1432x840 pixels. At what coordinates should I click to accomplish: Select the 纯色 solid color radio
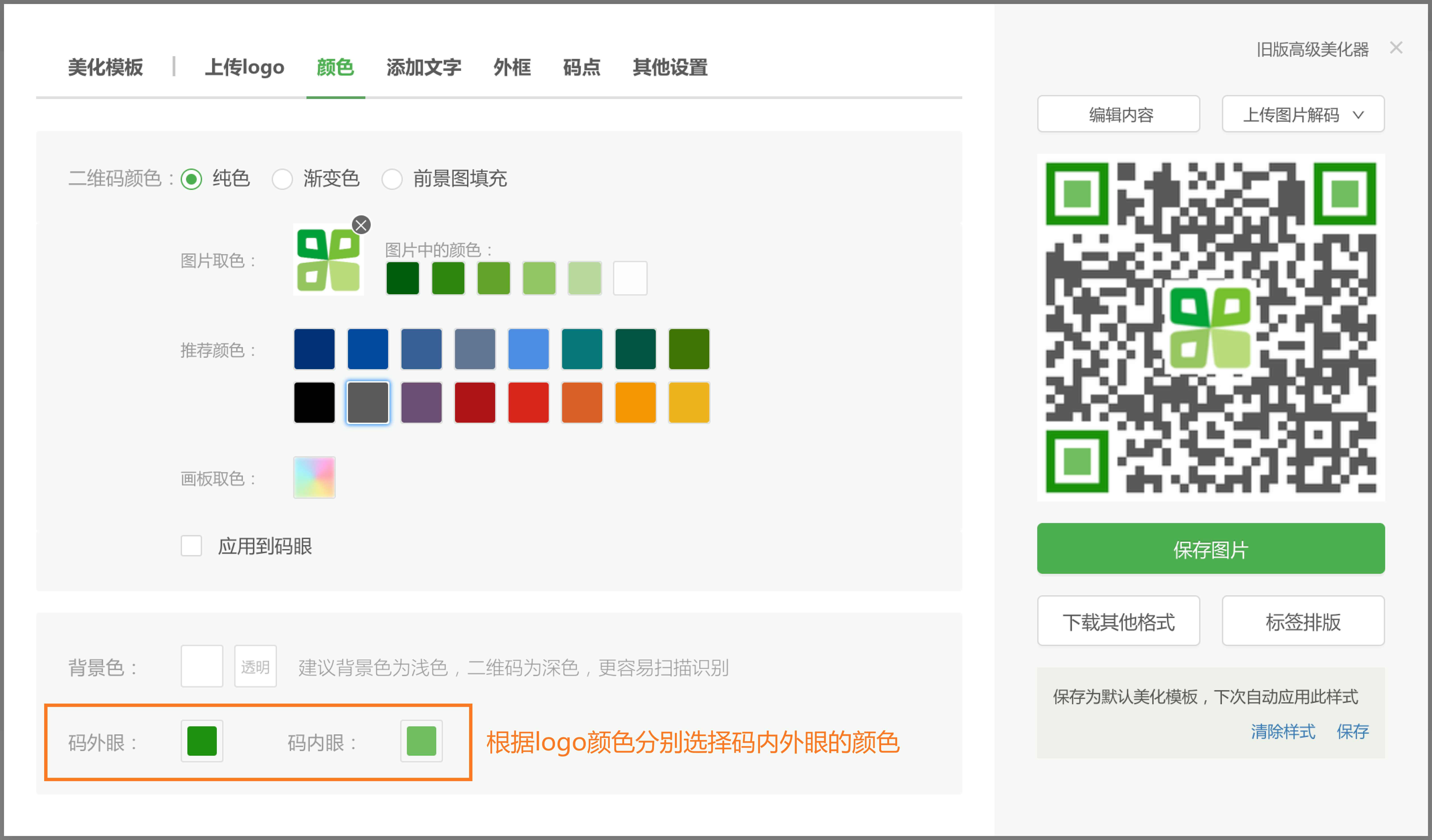pyautogui.click(x=192, y=179)
